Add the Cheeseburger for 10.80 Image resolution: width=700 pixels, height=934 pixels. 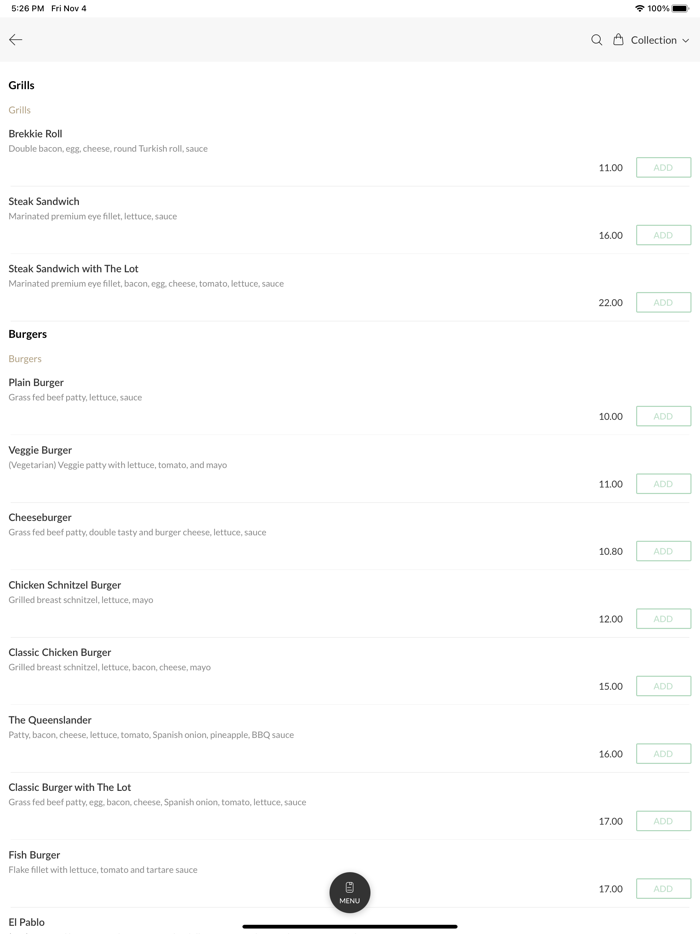(663, 551)
